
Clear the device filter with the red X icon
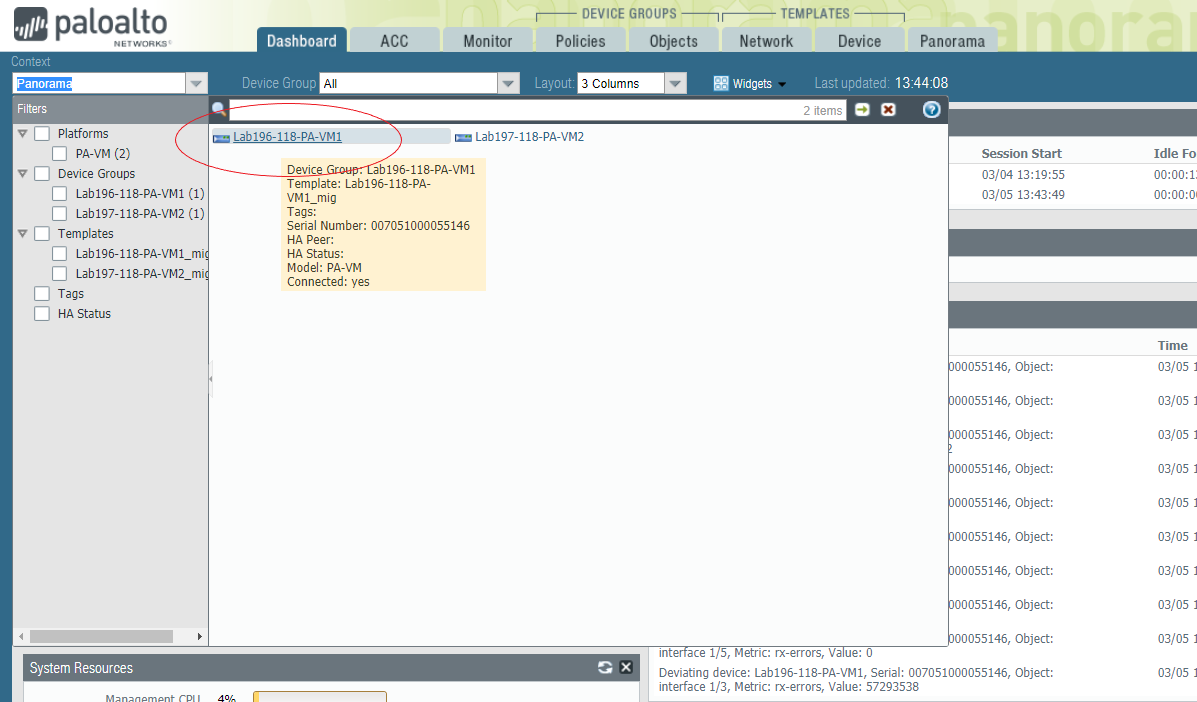click(x=888, y=110)
